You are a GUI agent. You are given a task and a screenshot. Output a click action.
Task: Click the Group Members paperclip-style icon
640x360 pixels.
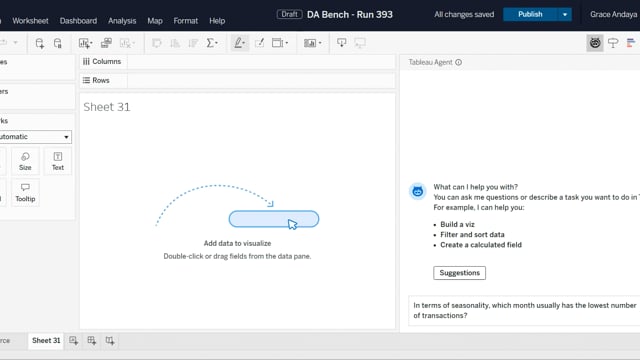click(x=259, y=43)
